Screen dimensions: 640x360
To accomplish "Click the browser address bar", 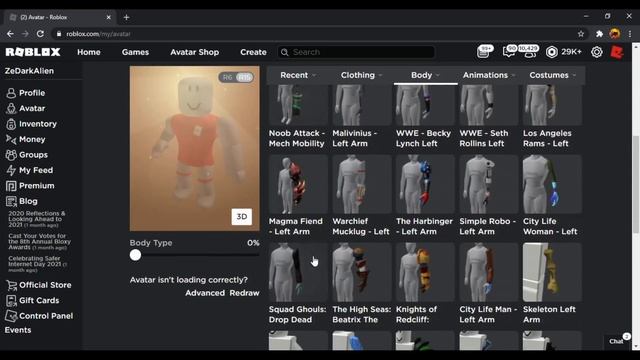I will point(314,34).
